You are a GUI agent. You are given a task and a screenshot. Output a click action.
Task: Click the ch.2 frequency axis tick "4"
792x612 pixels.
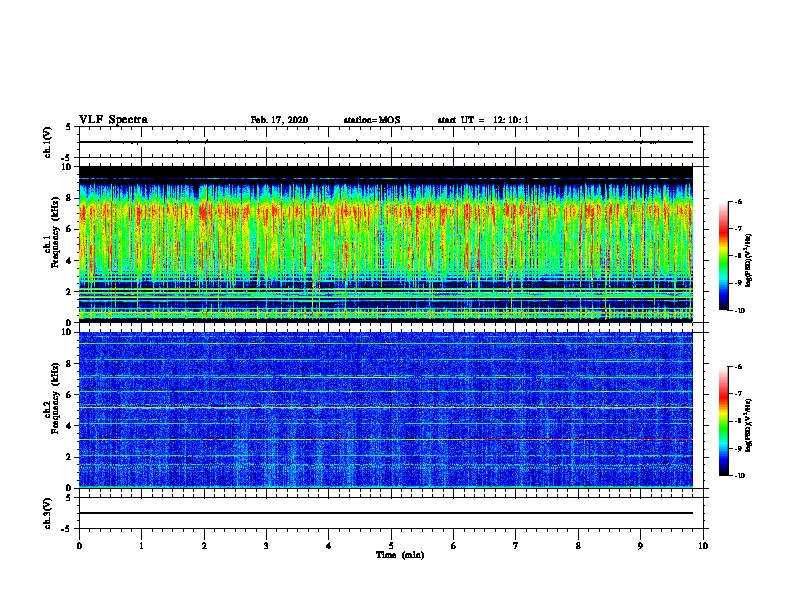coord(69,426)
